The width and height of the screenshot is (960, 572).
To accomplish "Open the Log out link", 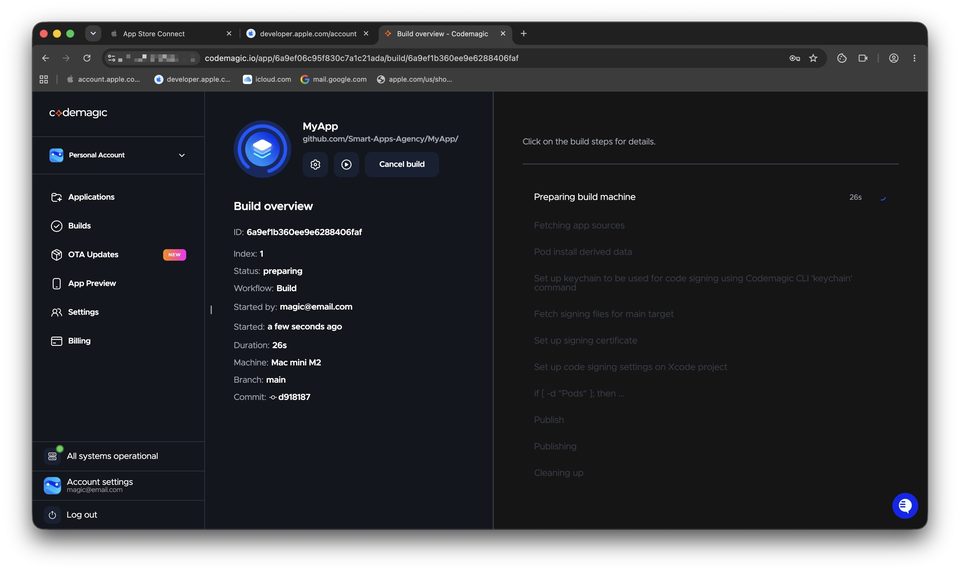I will (x=81, y=515).
